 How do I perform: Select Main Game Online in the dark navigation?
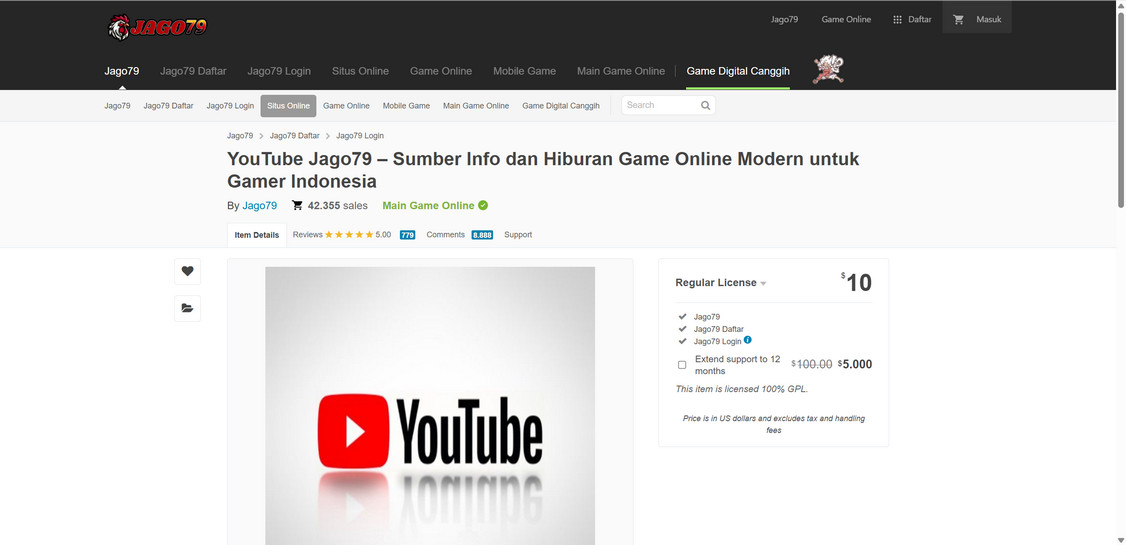click(x=620, y=71)
